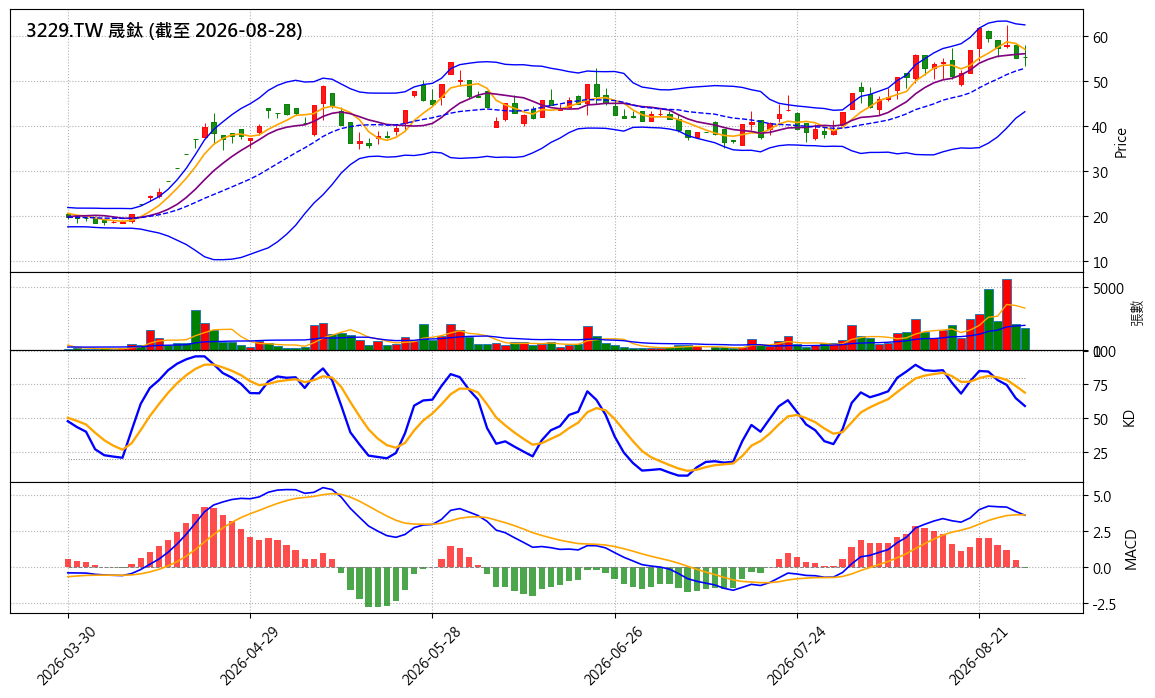1155x698 pixels.
Task: Click the '50' tick on the KD axis
Action: [1100, 420]
